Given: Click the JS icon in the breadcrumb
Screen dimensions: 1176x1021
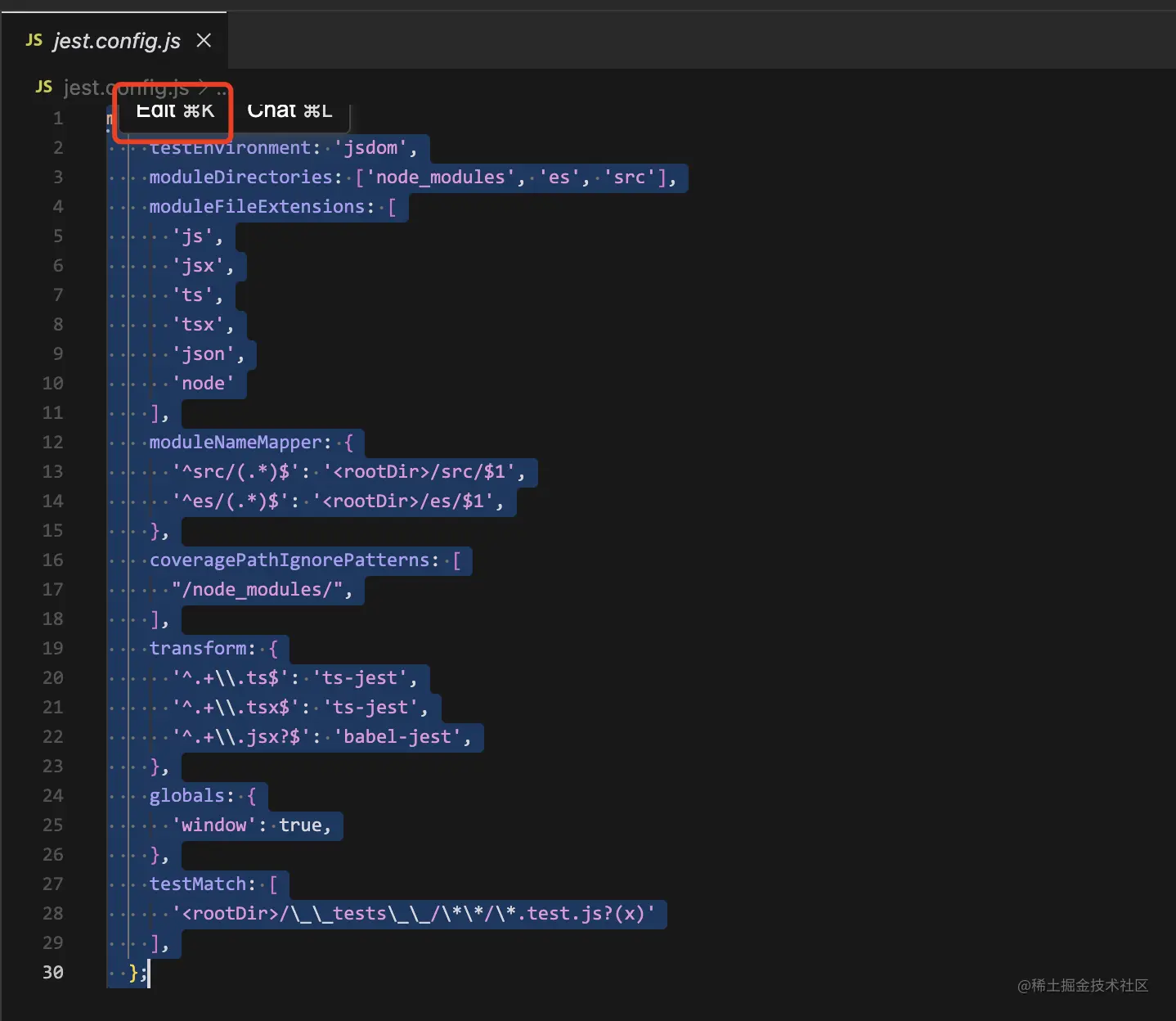Looking at the screenshot, I should (44, 87).
